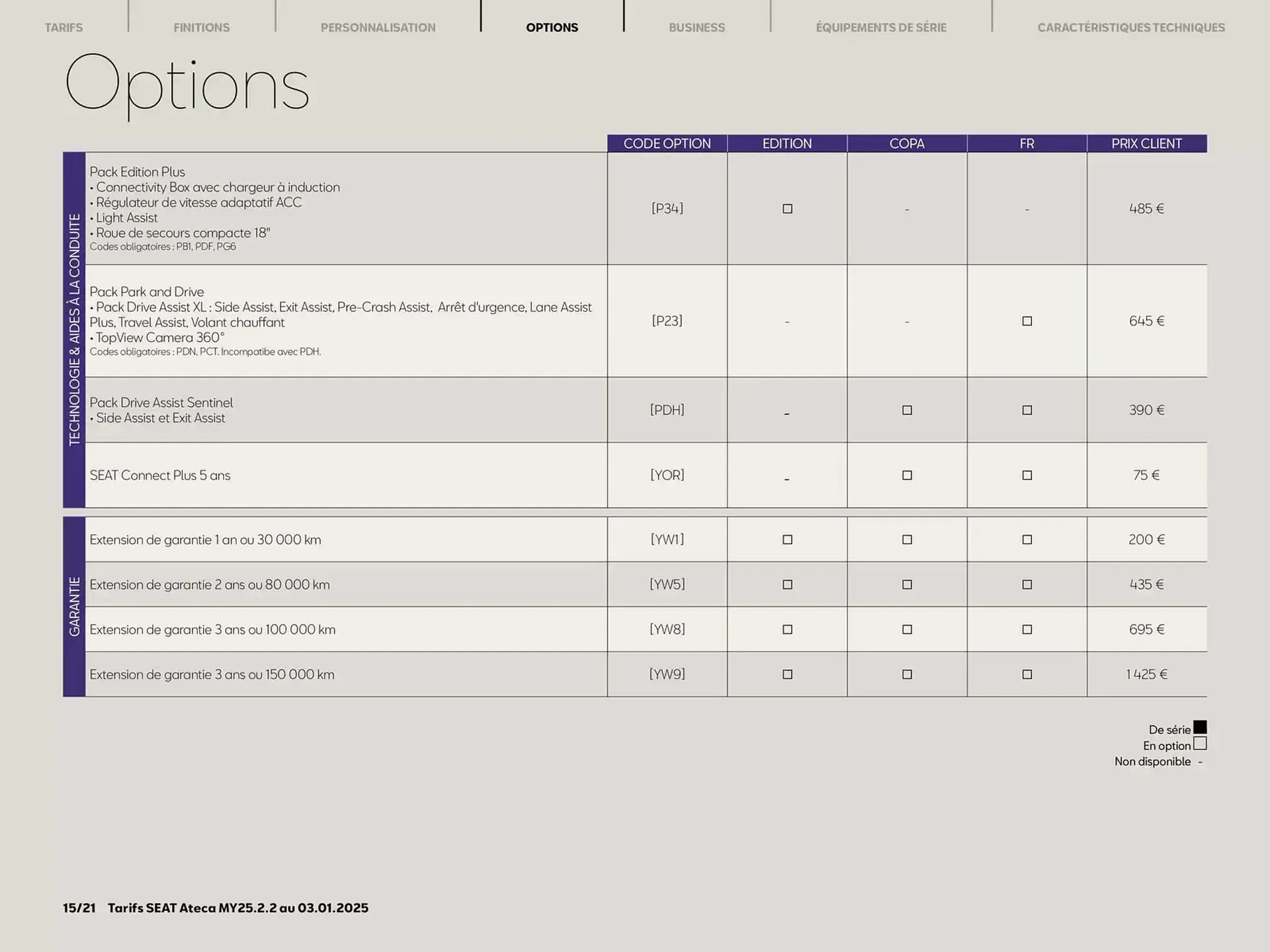Check YW9 warranty Edition box
The image size is (1270, 952).
787,675
